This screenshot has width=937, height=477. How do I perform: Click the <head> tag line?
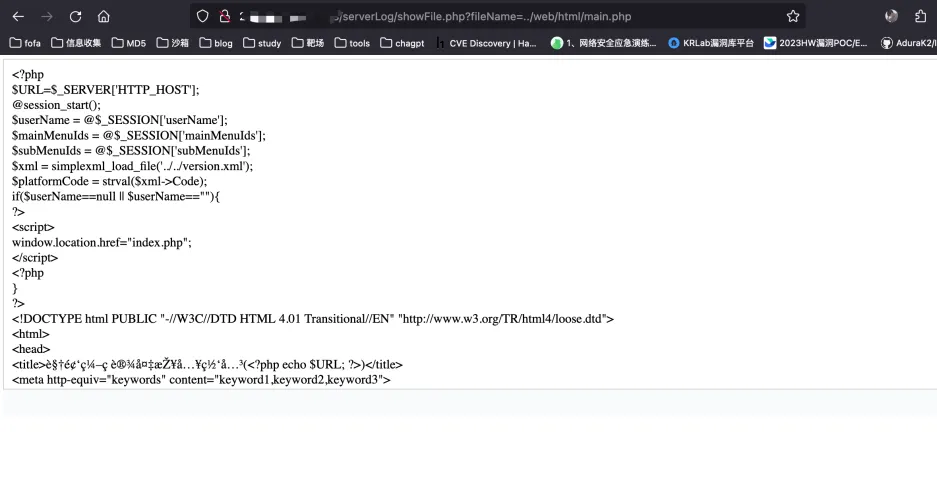click(31, 349)
